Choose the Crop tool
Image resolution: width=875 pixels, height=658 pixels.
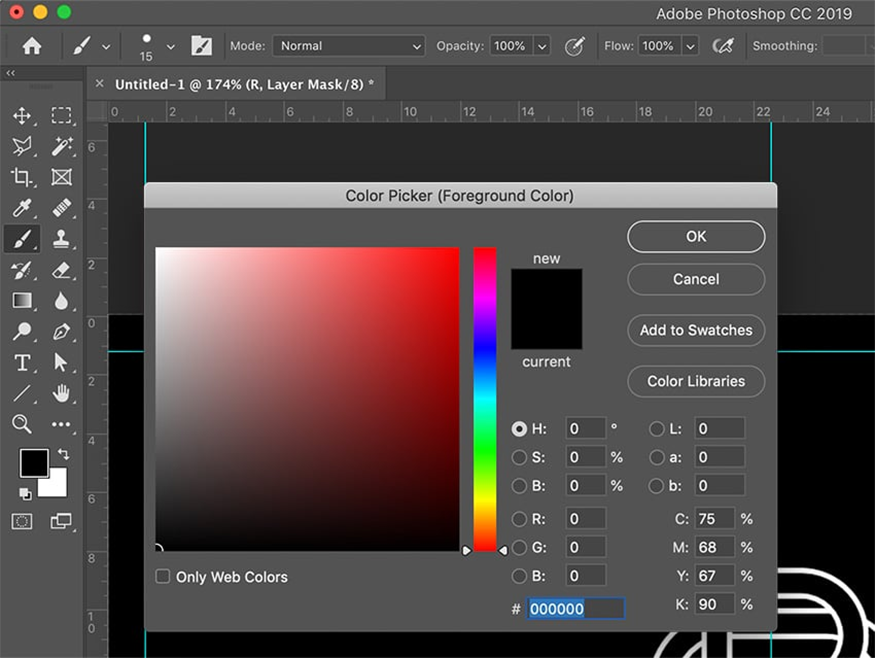[x=22, y=177]
